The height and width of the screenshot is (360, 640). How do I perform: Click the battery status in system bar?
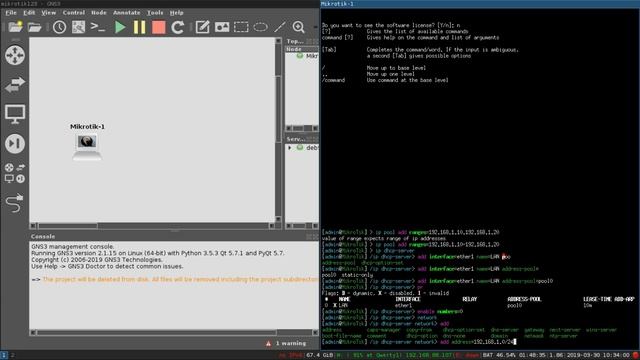click(x=500, y=356)
